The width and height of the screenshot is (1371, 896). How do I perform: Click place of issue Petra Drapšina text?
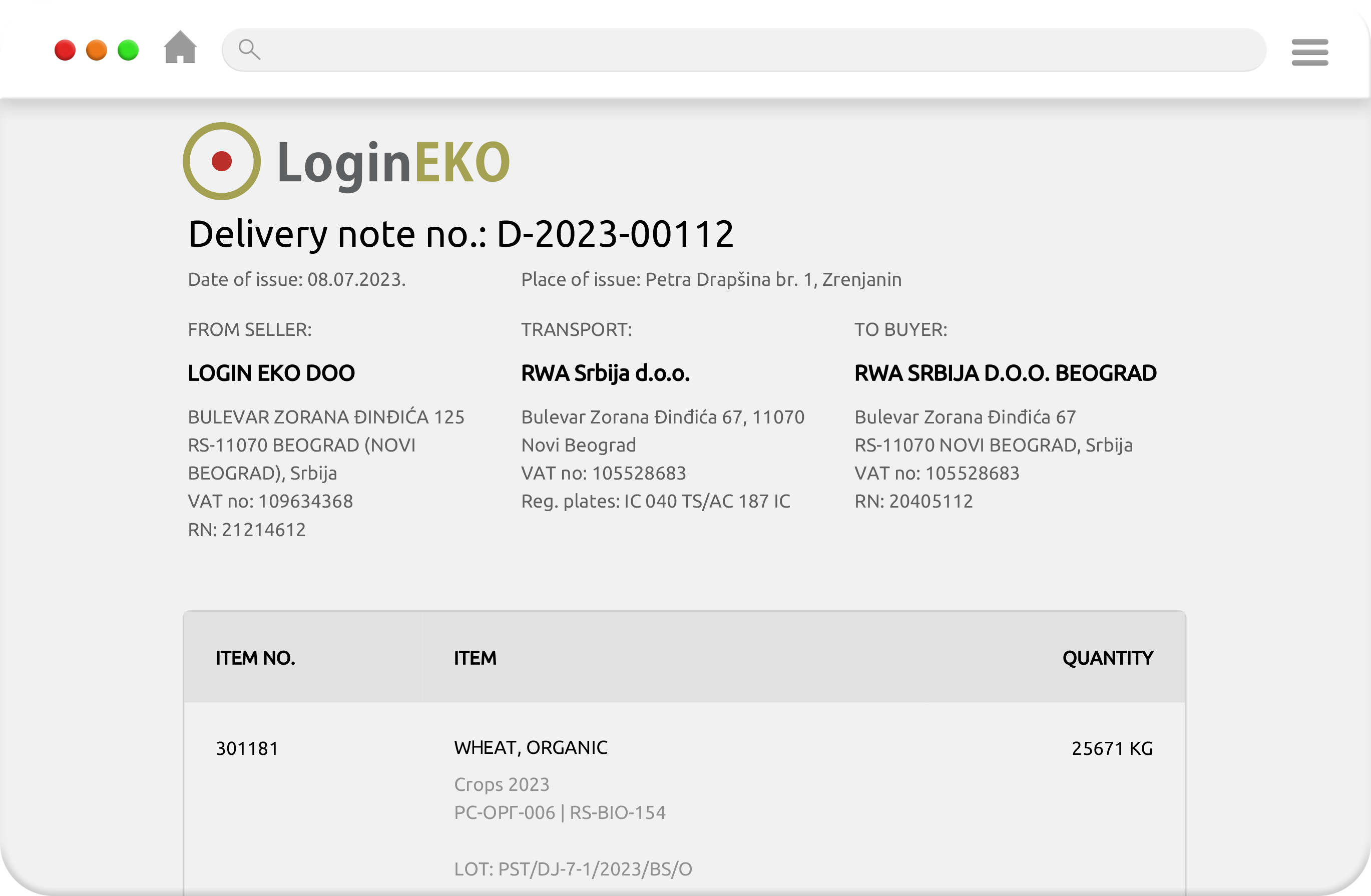coord(711,279)
